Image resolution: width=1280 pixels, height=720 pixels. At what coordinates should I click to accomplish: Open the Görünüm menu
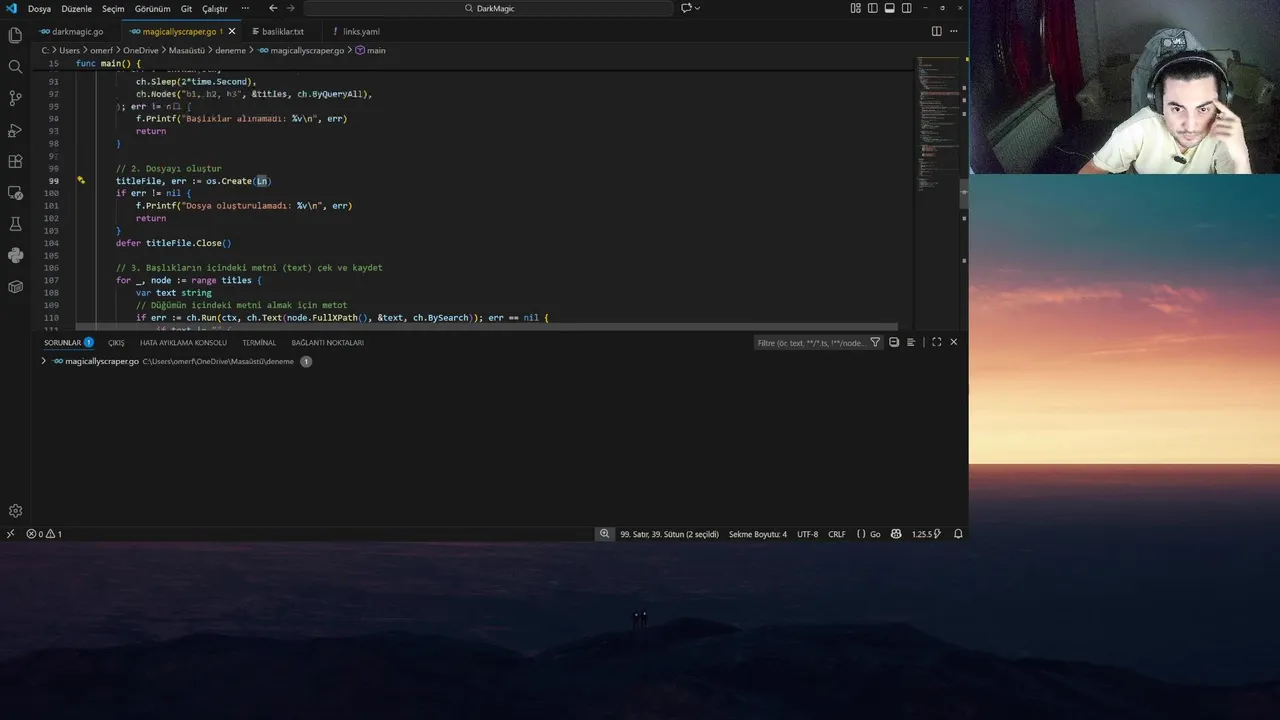pos(153,8)
